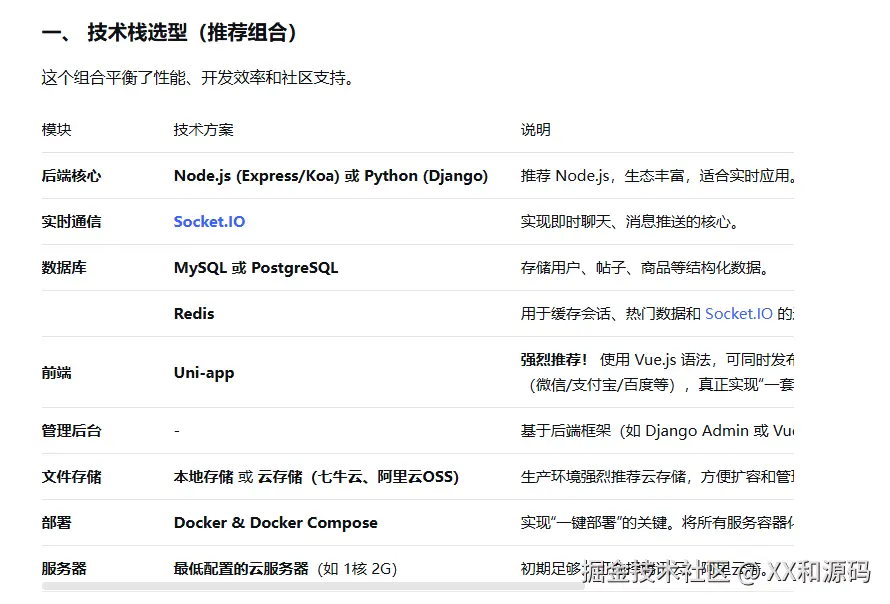The width and height of the screenshot is (890, 604).
Task: Click the Docker & Docker Compose cell
Action: (276, 522)
